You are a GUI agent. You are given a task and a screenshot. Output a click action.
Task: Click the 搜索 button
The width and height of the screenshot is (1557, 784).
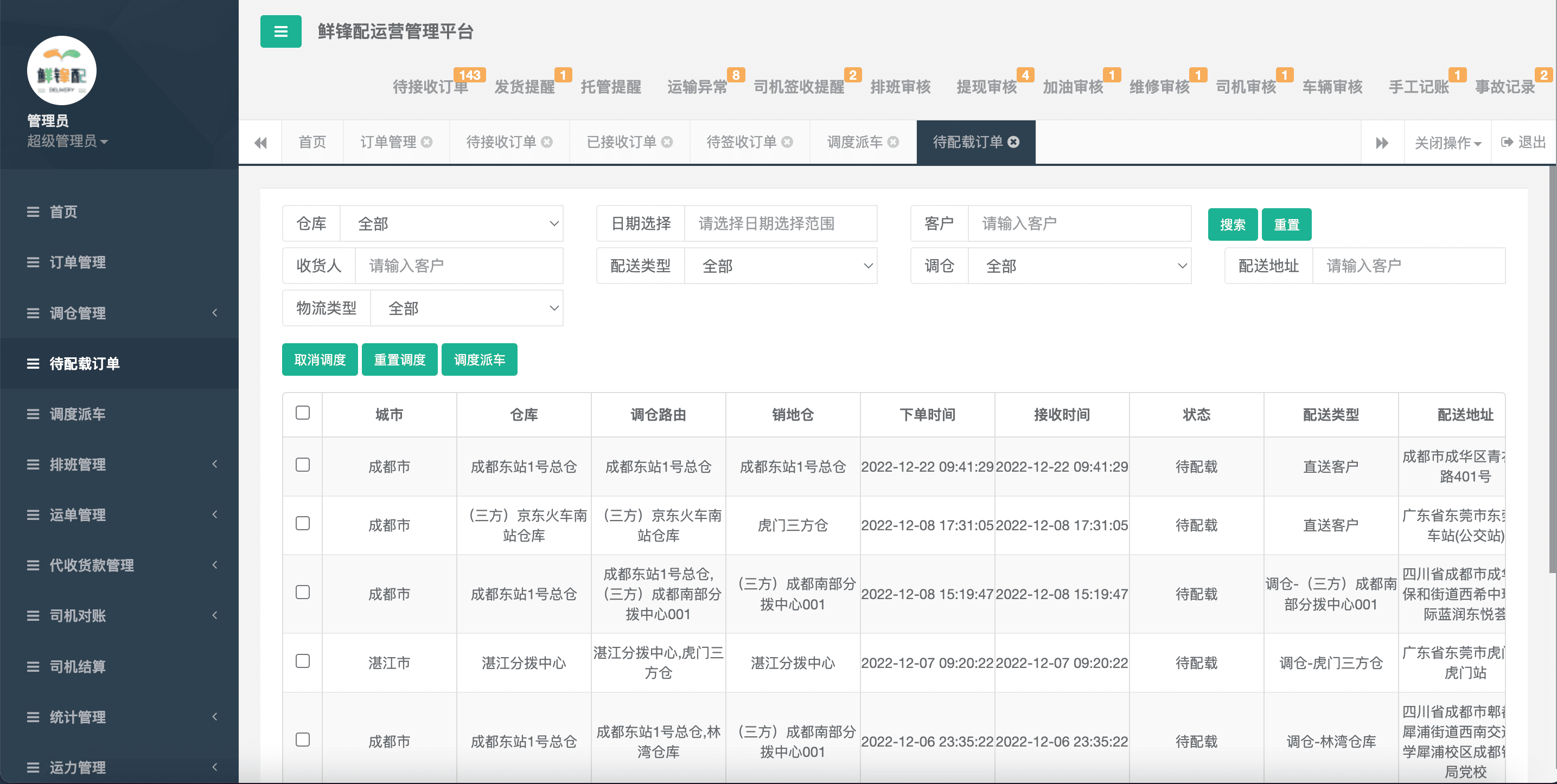click(1233, 224)
